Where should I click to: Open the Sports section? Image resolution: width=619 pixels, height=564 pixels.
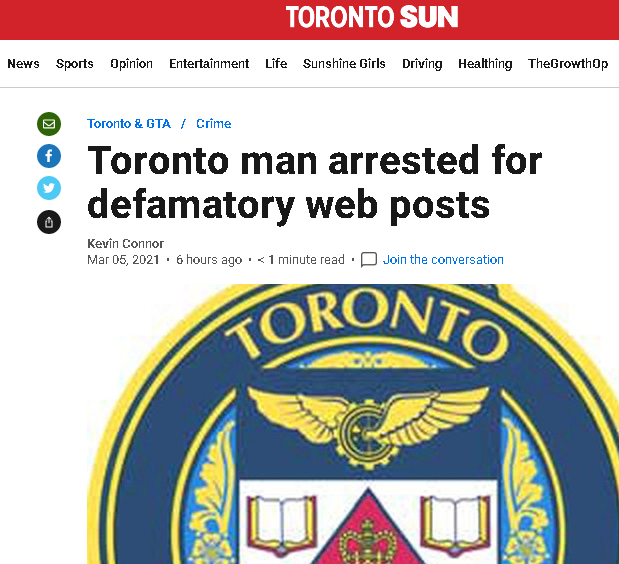point(75,64)
